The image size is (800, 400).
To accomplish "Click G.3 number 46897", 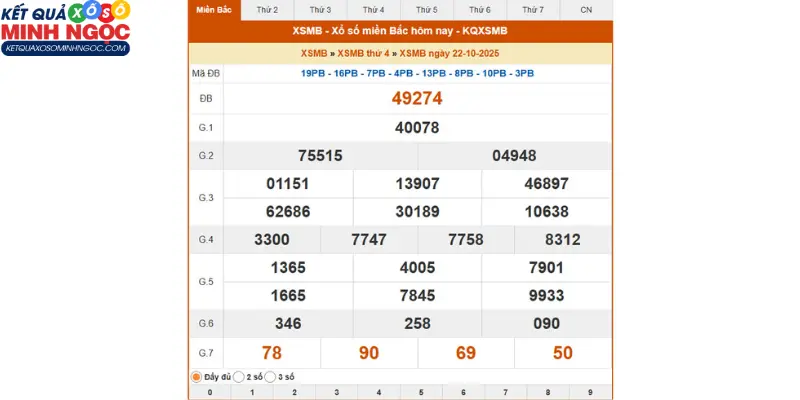I will click(546, 184).
